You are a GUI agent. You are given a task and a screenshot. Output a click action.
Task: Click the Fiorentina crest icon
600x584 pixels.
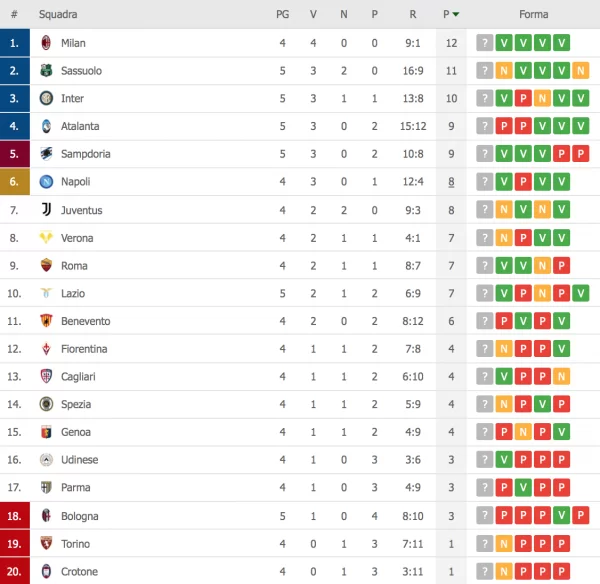(x=45, y=349)
